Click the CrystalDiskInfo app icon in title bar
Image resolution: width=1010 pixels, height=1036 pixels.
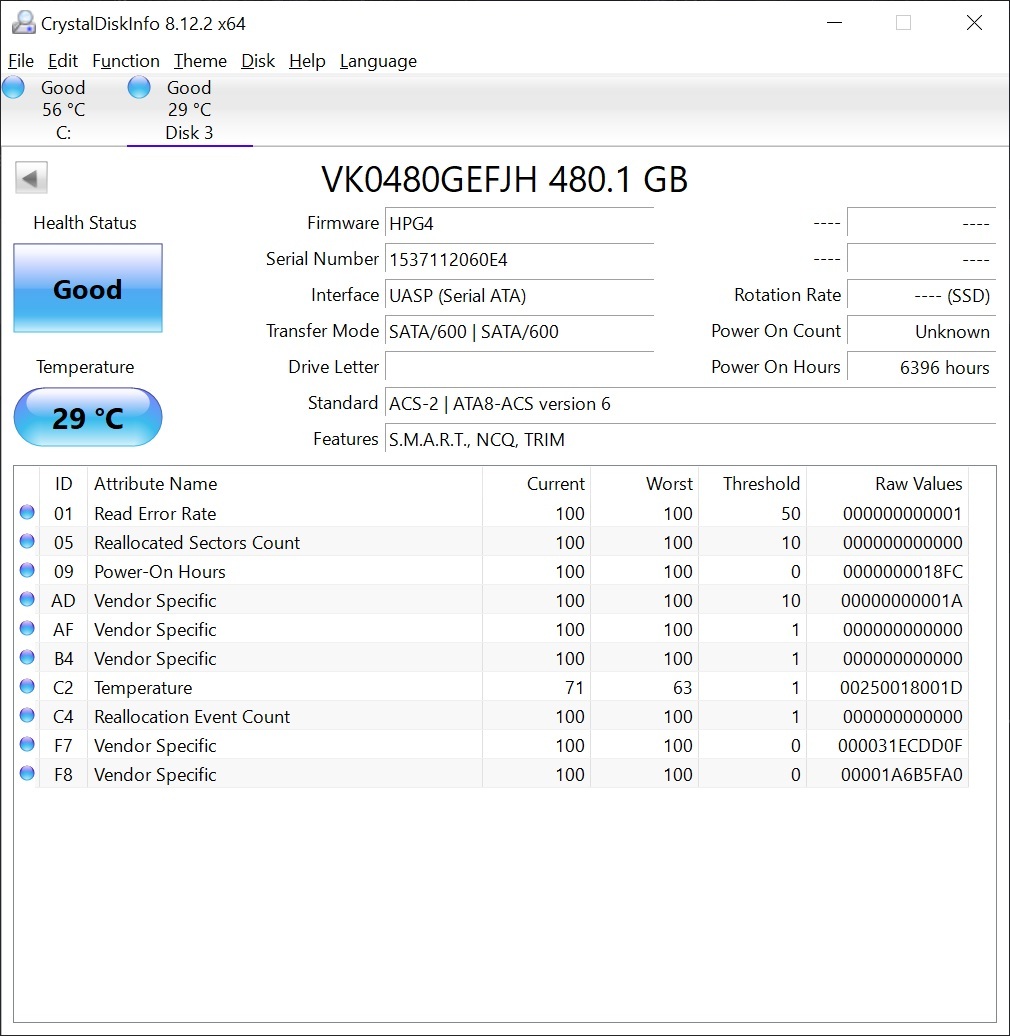[x=23, y=22]
